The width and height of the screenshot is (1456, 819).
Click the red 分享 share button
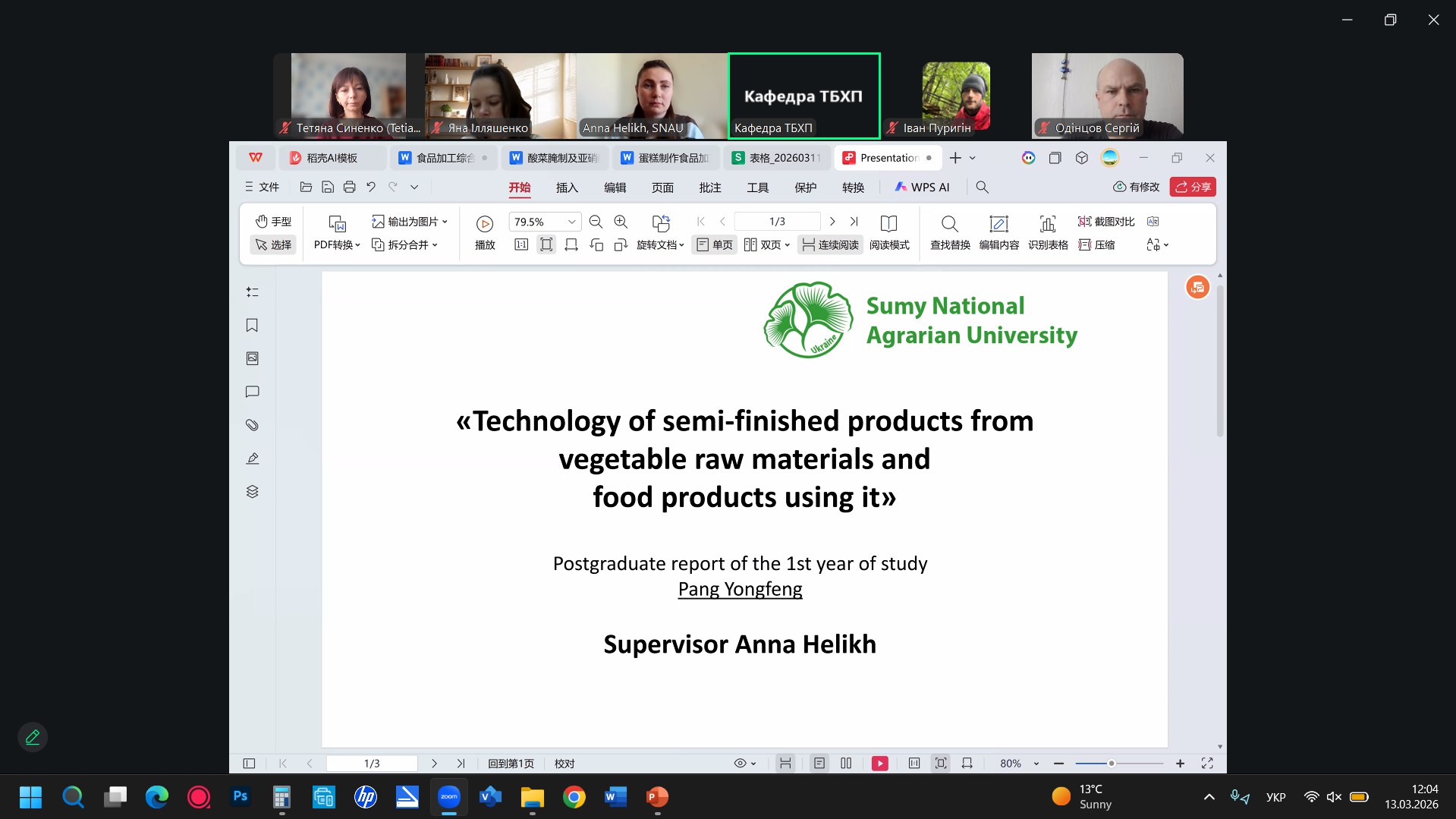(x=1193, y=187)
